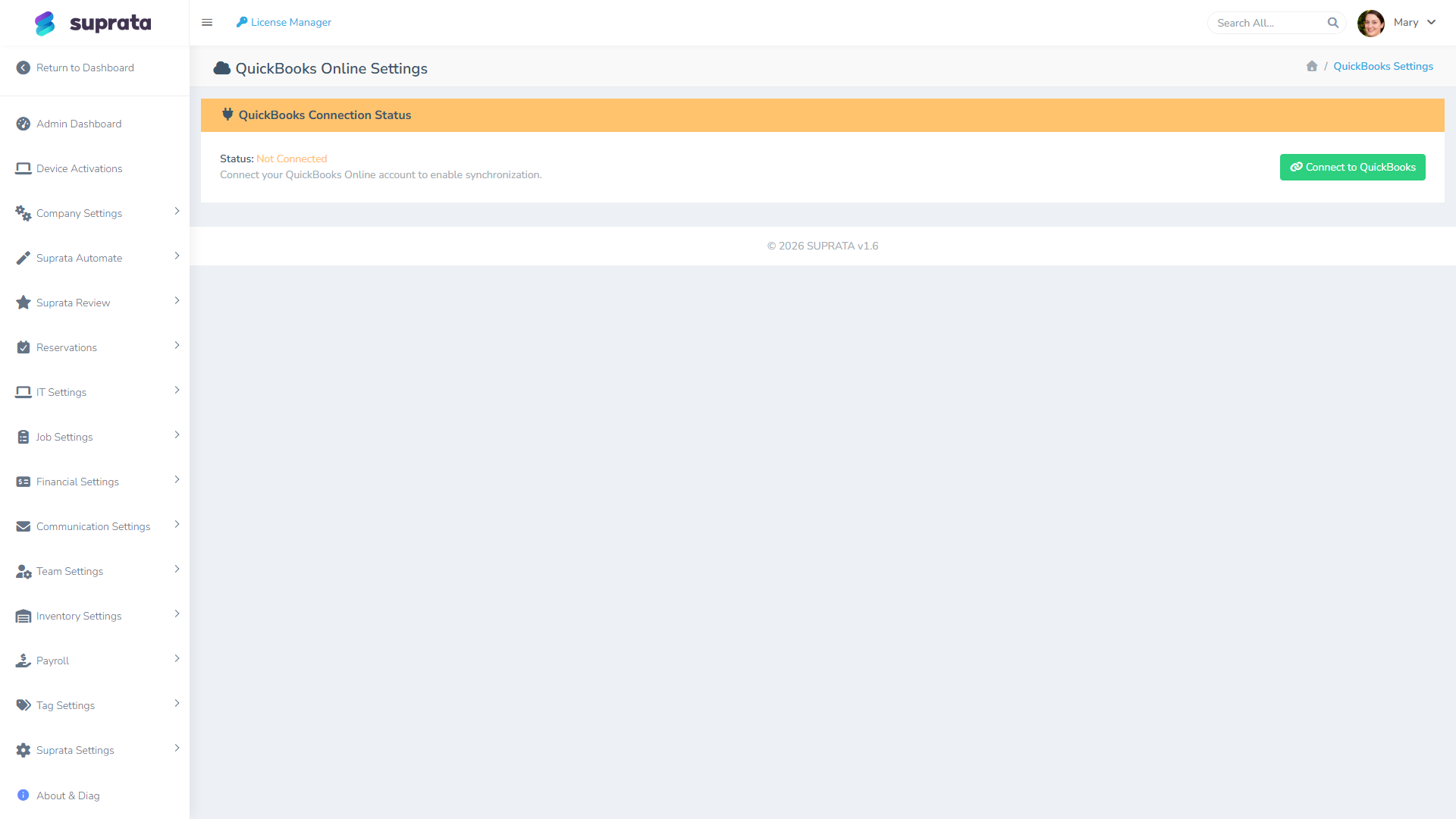Screen dimensions: 1456x819
Task: Select Payroll in the sidebar
Action: point(95,661)
